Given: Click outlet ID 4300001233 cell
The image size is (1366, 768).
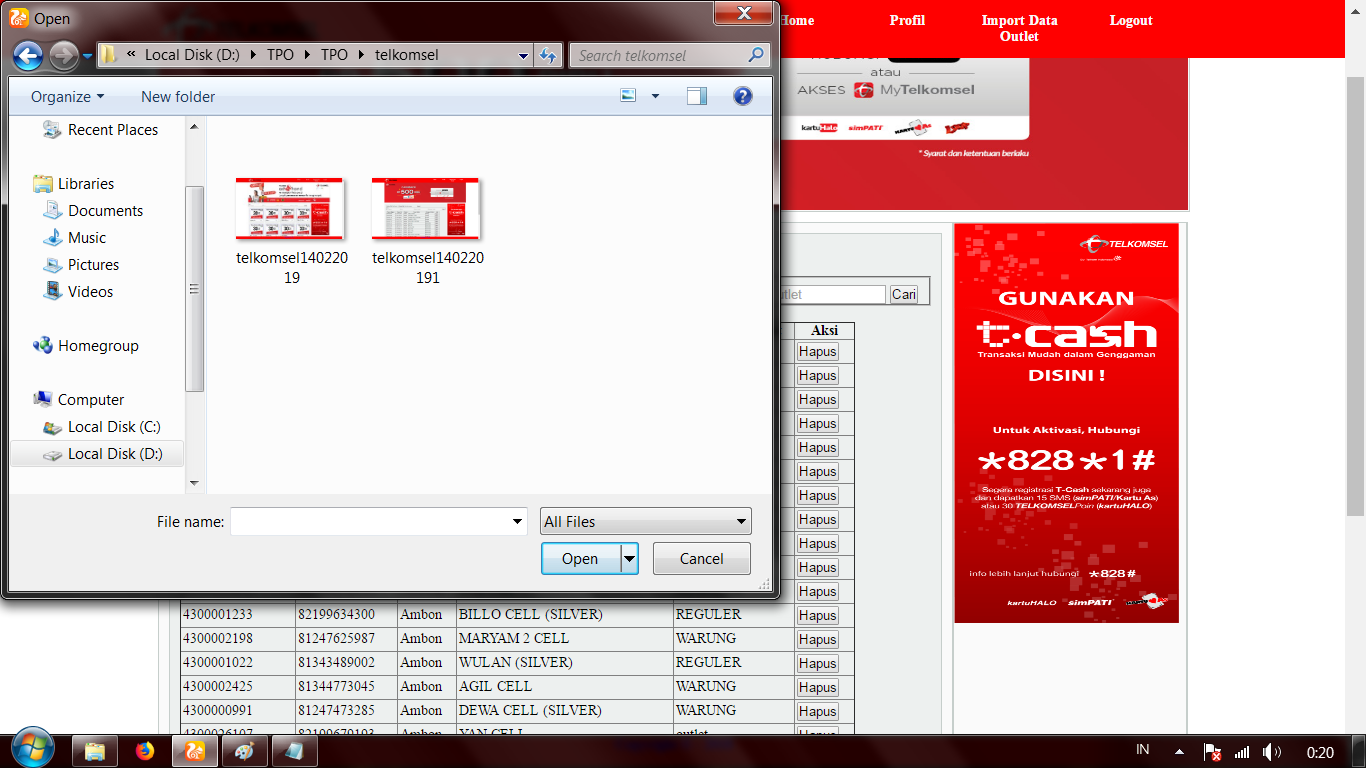Looking at the screenshot, I should click(x=237, y=614).
